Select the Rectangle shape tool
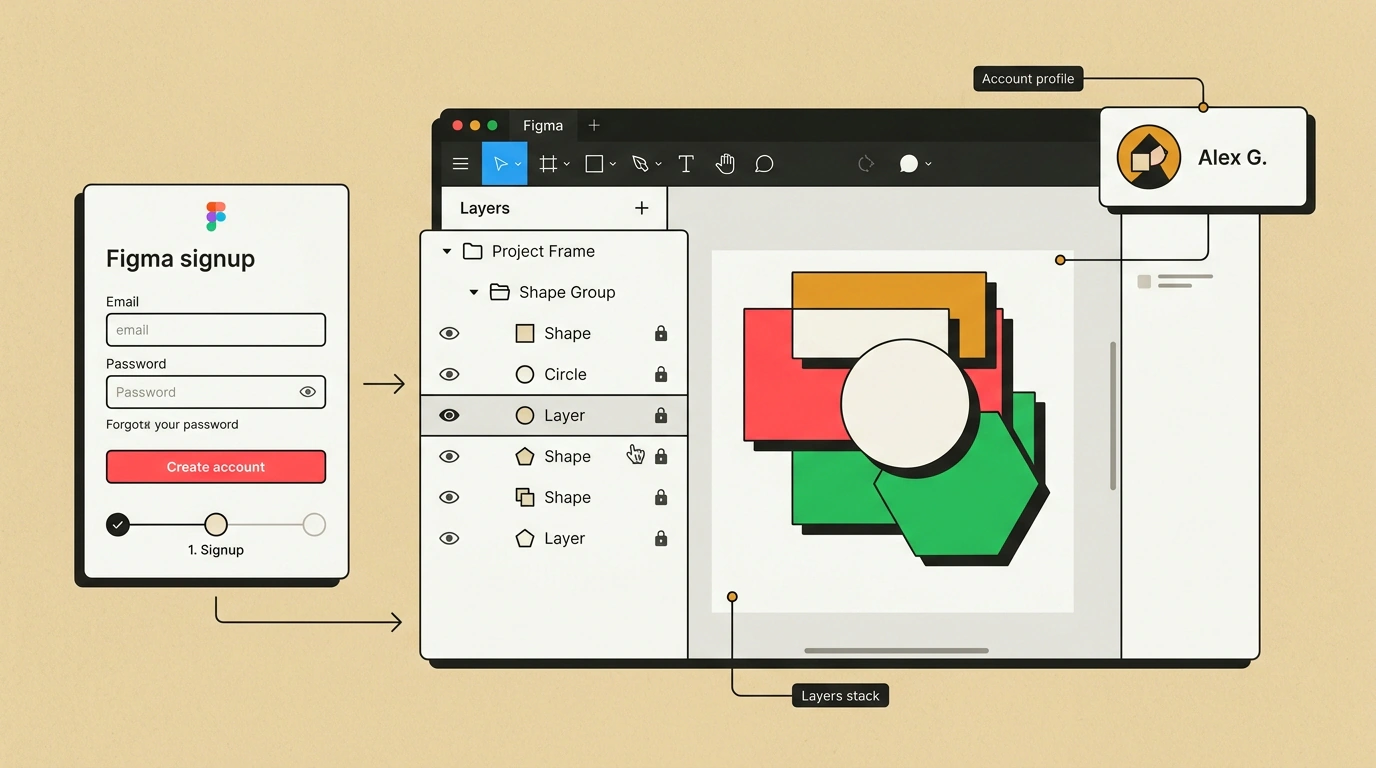The width and height of the screenshot is (1376, 768). [x=594, y=164]
